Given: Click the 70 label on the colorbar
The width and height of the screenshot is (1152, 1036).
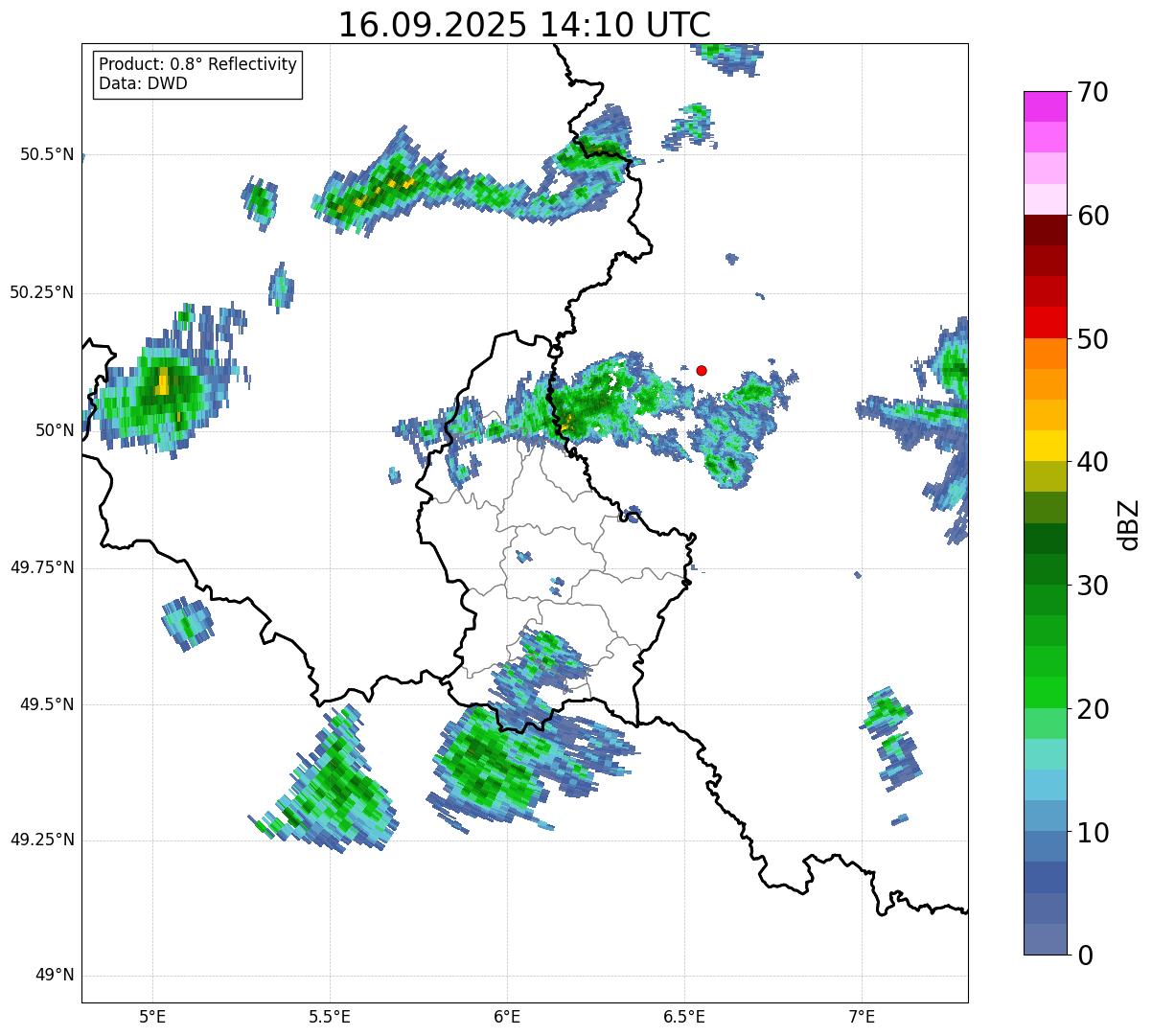Looking at the screenshot, I should 1093,92.
